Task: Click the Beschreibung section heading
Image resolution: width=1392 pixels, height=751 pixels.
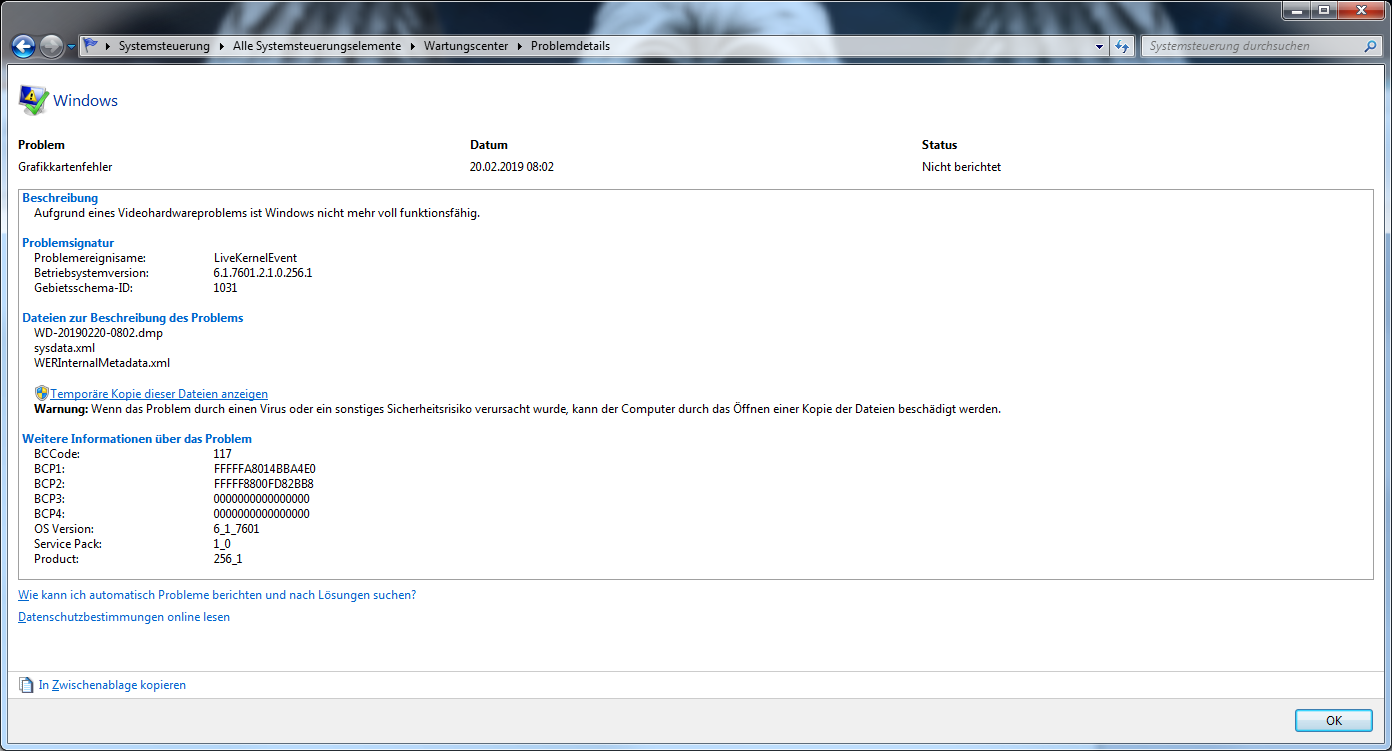Action: 60,198
